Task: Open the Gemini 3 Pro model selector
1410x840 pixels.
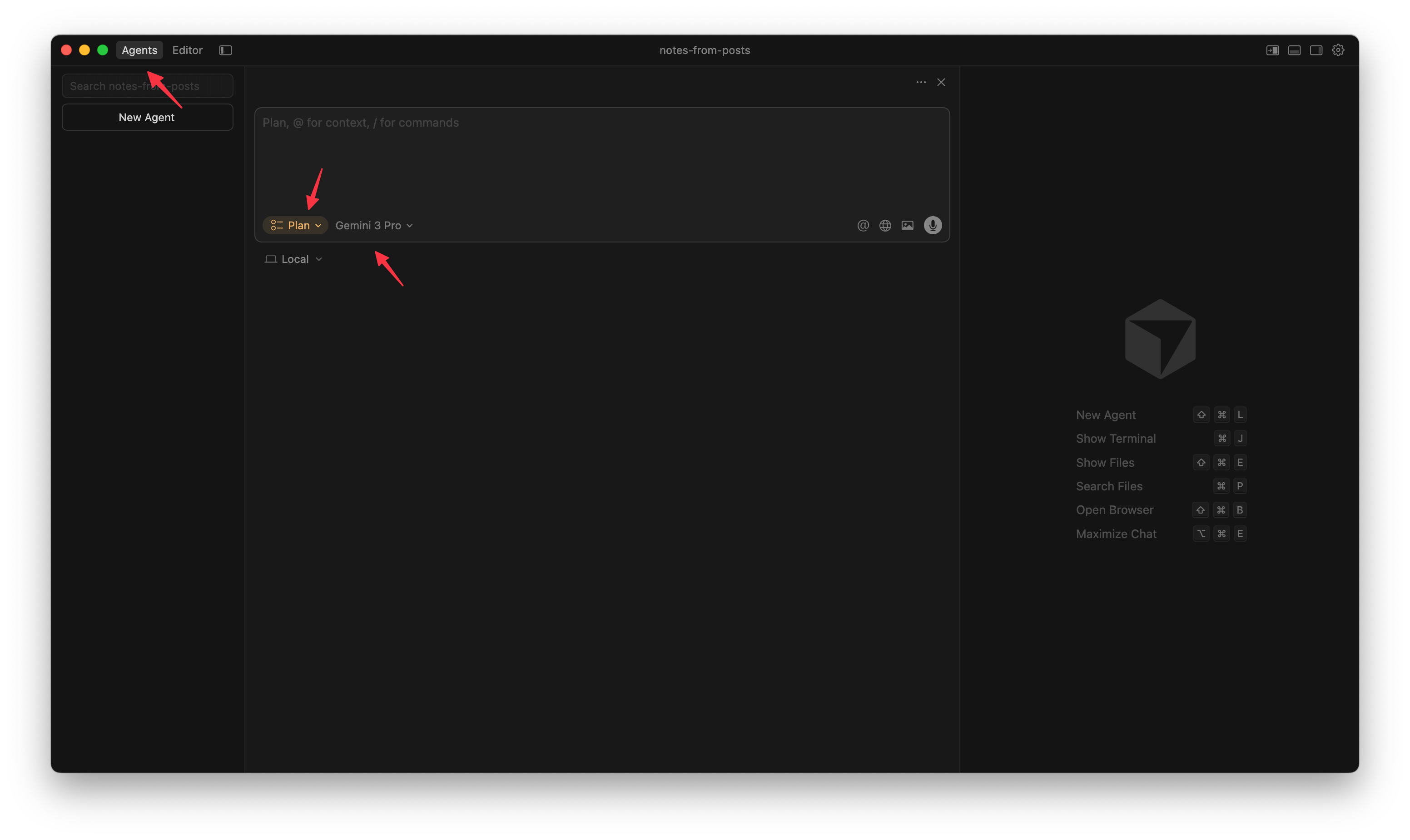Action: pos(374,225)
